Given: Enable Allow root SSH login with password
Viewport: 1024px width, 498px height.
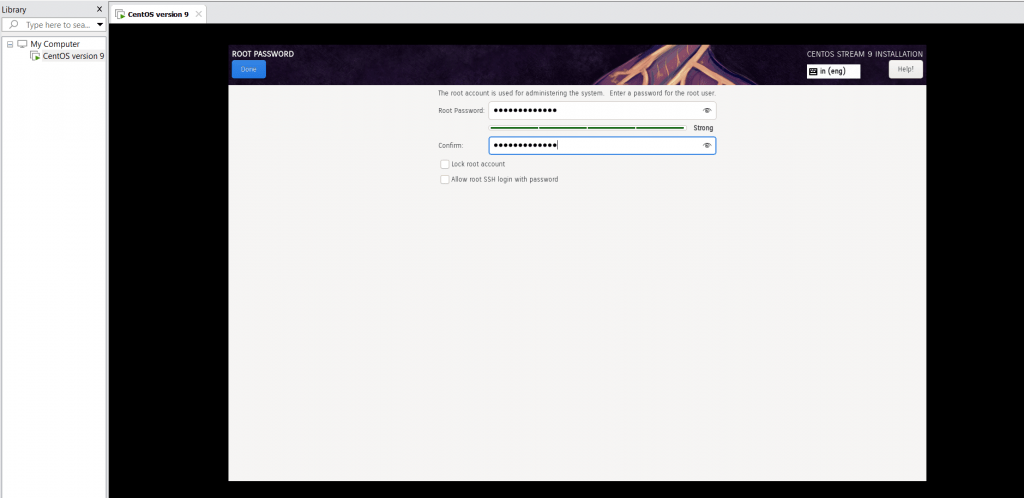Looking at the screenshot, I should [445, 179].
